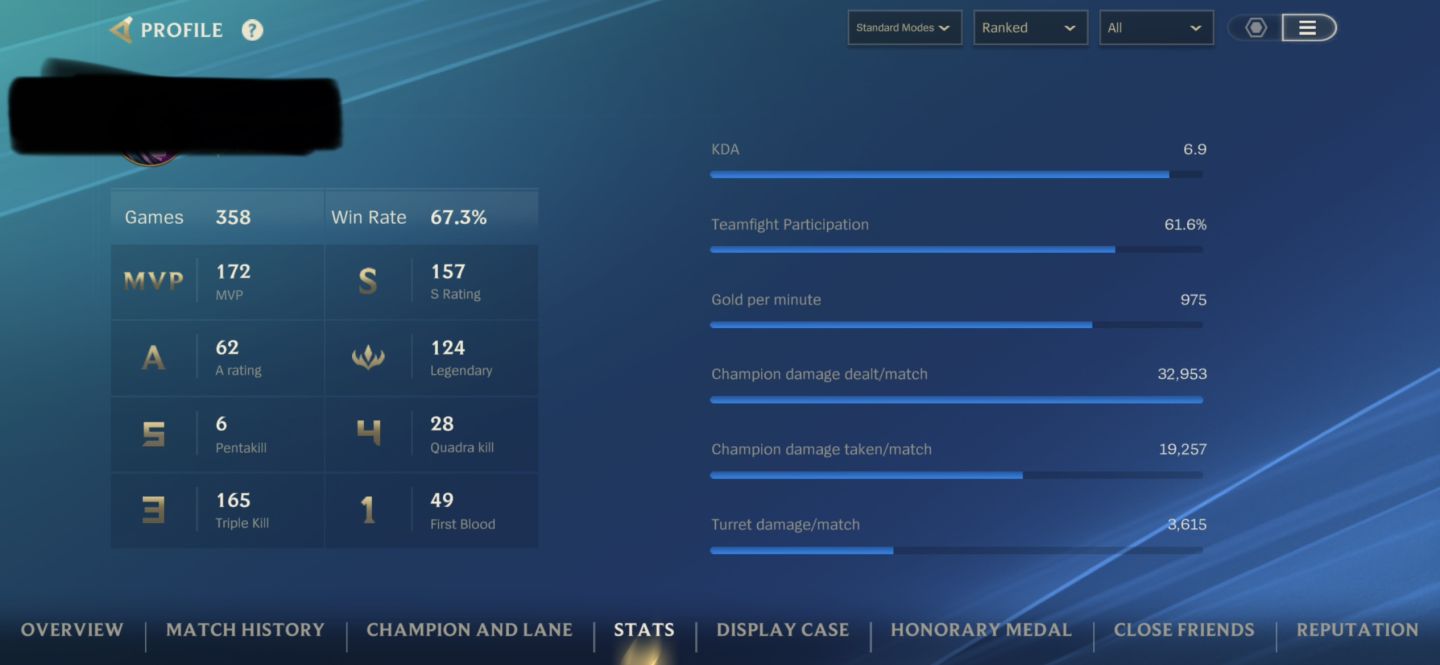Click the Gold per minute bar
The image size is (1440, 665).
coord(956,325)
